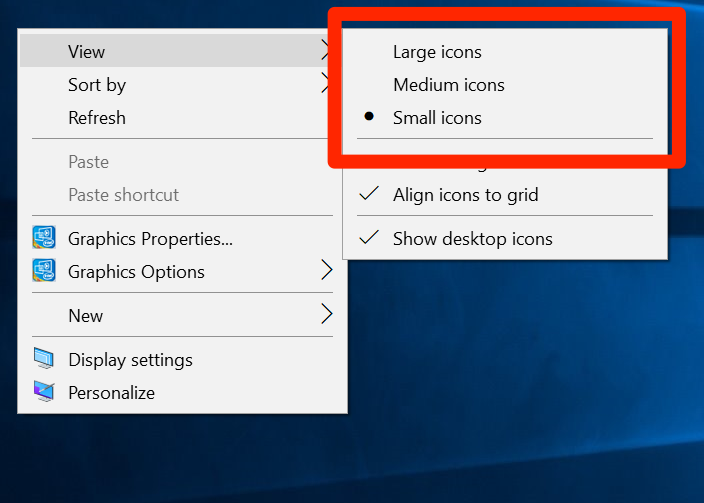This screenshot has width=704, height=503.
Task: Expand the View submenu arrow
Action: click(x=326, y=51)
